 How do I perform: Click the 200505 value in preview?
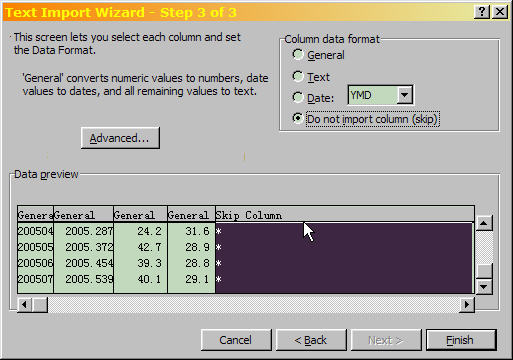(x=35, y=247)
